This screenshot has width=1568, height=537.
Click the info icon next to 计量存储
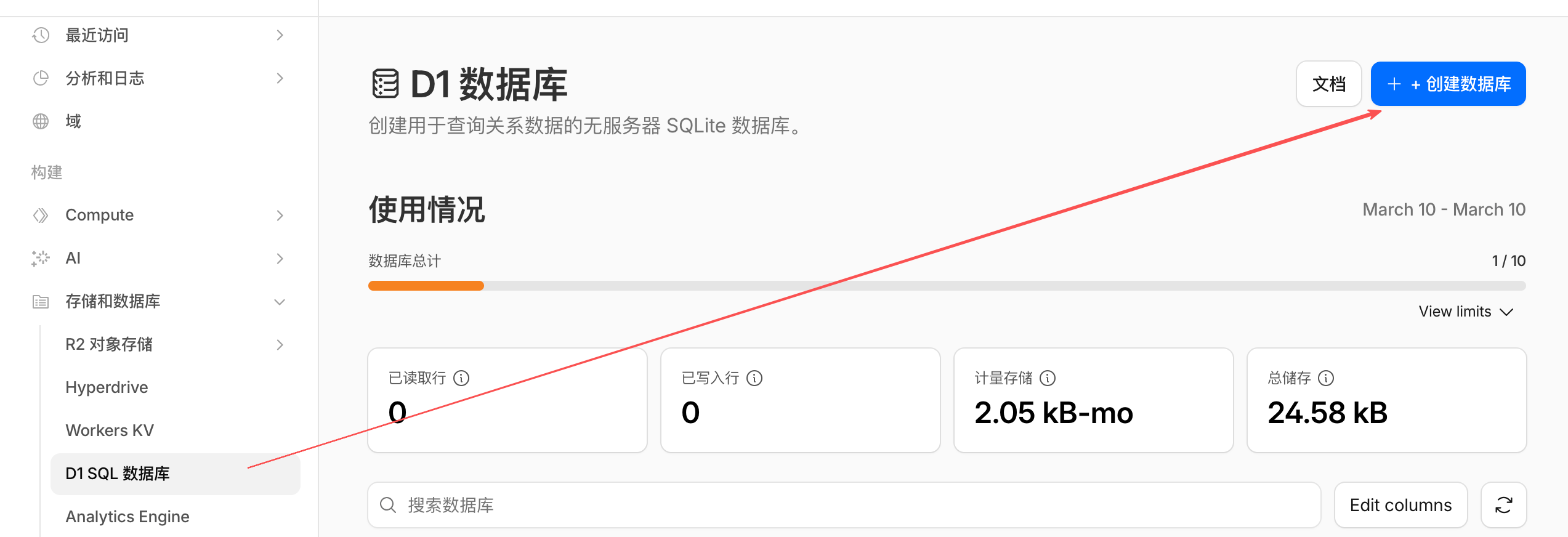pyautogui.click(x=1048, y=378)
